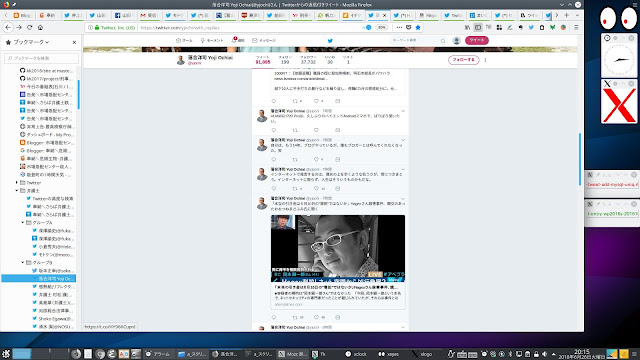Open the Sheko Egawa bookmark
This screenshot has height=360, width=640.
click(53, 319)
